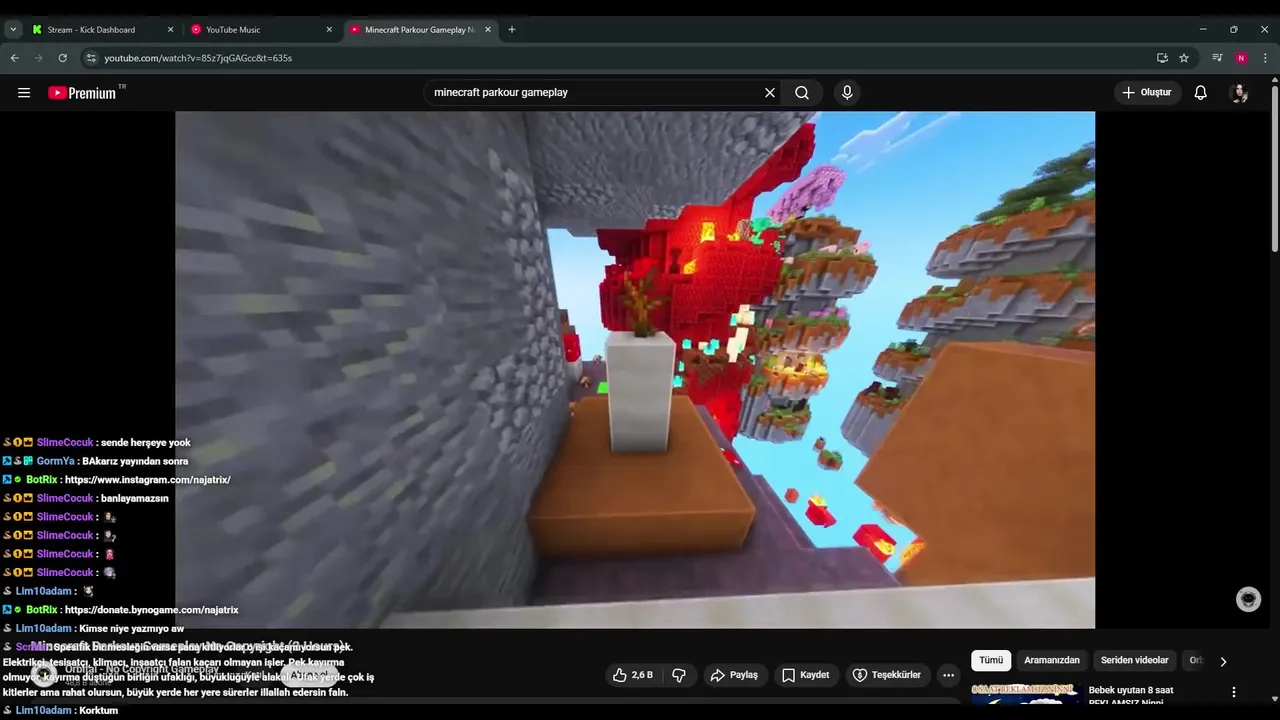
Task: Go back in browser history
Action: [15, 58]
